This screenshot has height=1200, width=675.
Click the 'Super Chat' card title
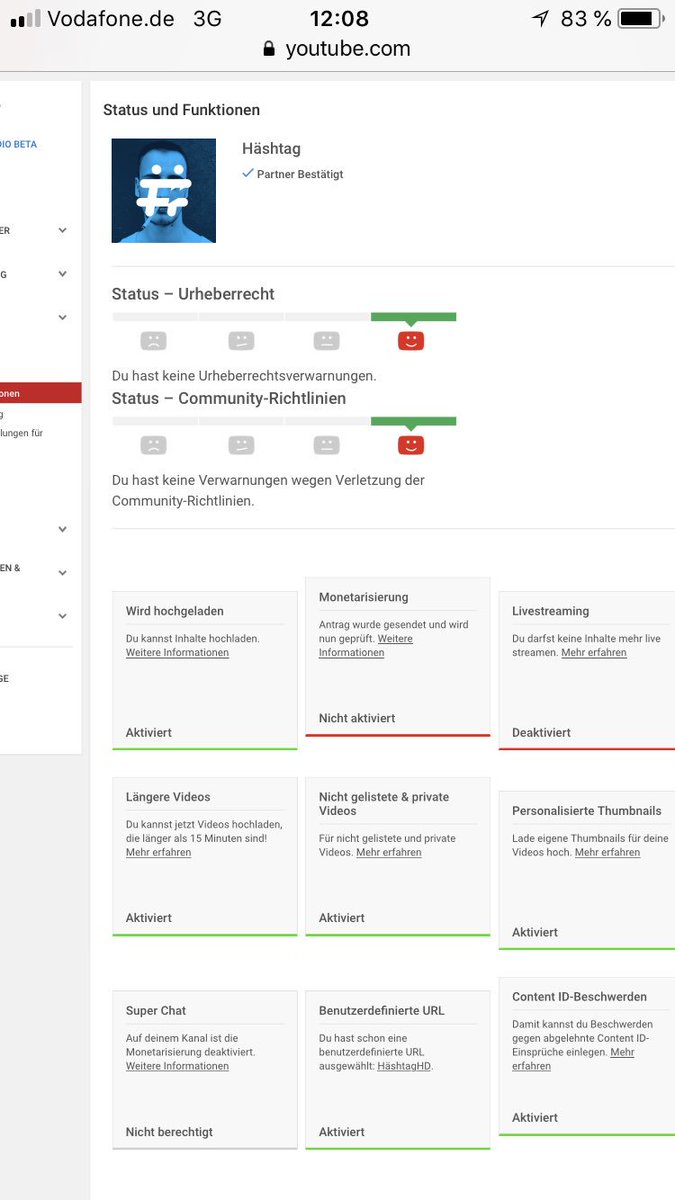pos(156,1011)
